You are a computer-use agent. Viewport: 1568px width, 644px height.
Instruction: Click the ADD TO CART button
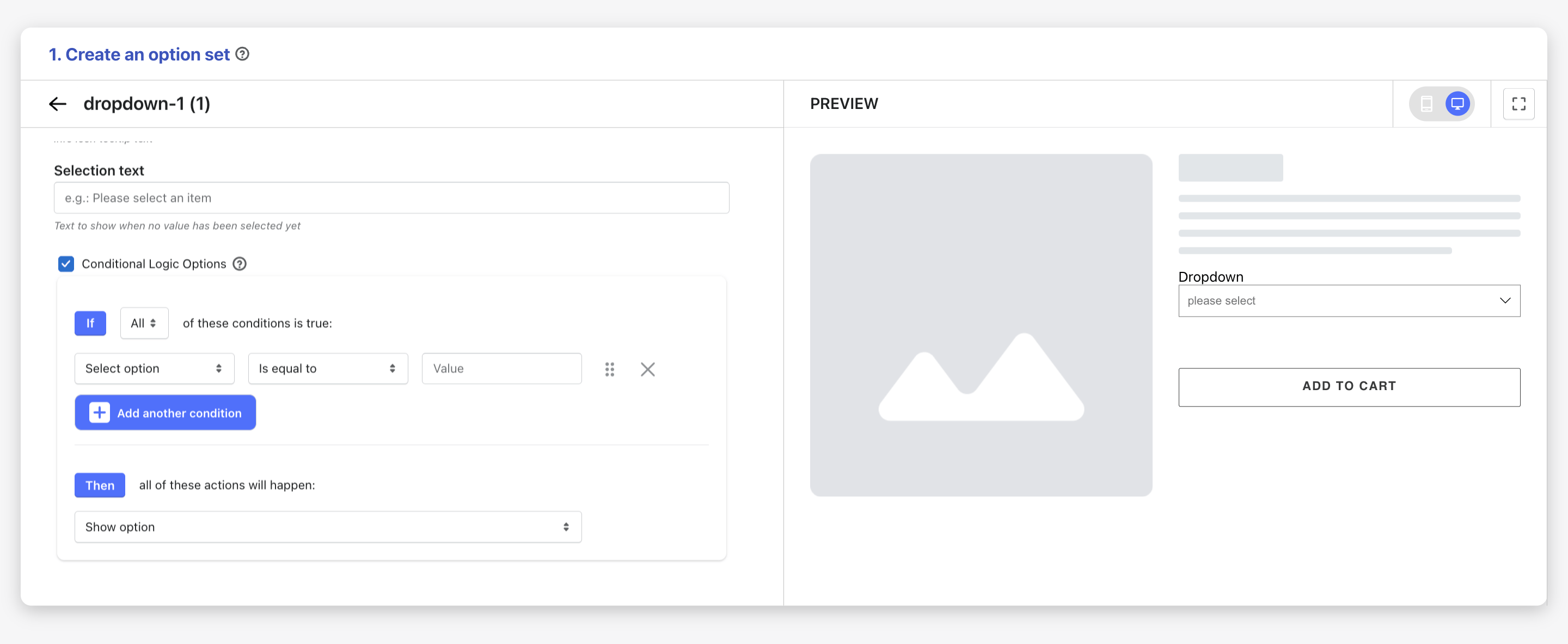pos(1349,386)
